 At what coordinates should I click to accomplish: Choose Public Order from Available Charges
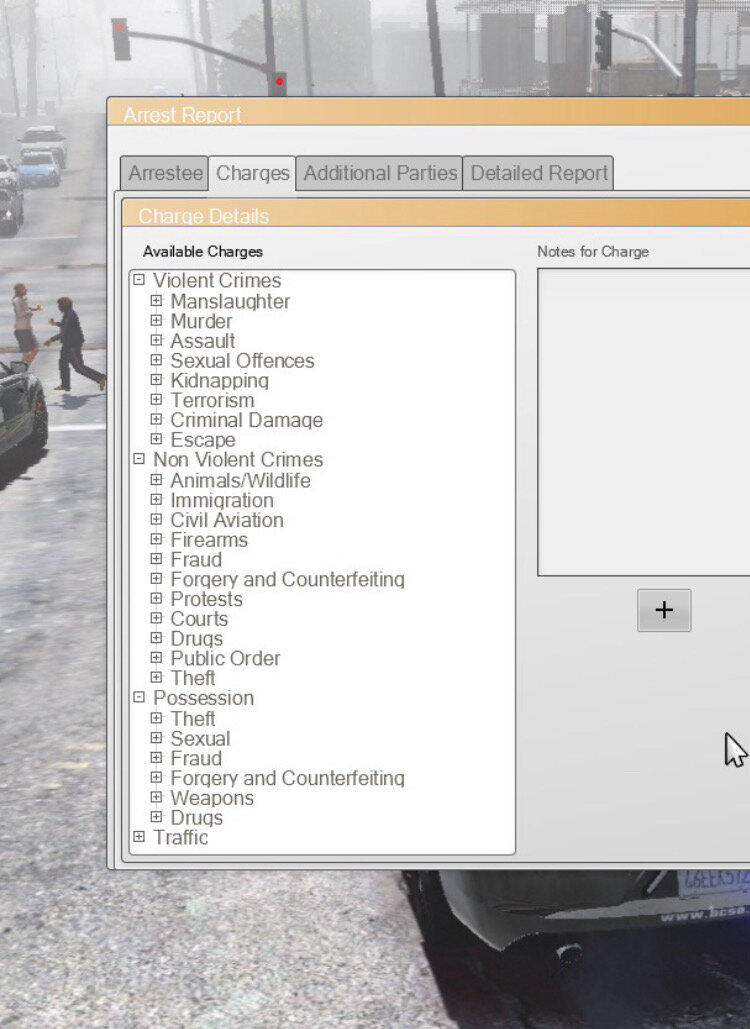click(x=225, y=658)
